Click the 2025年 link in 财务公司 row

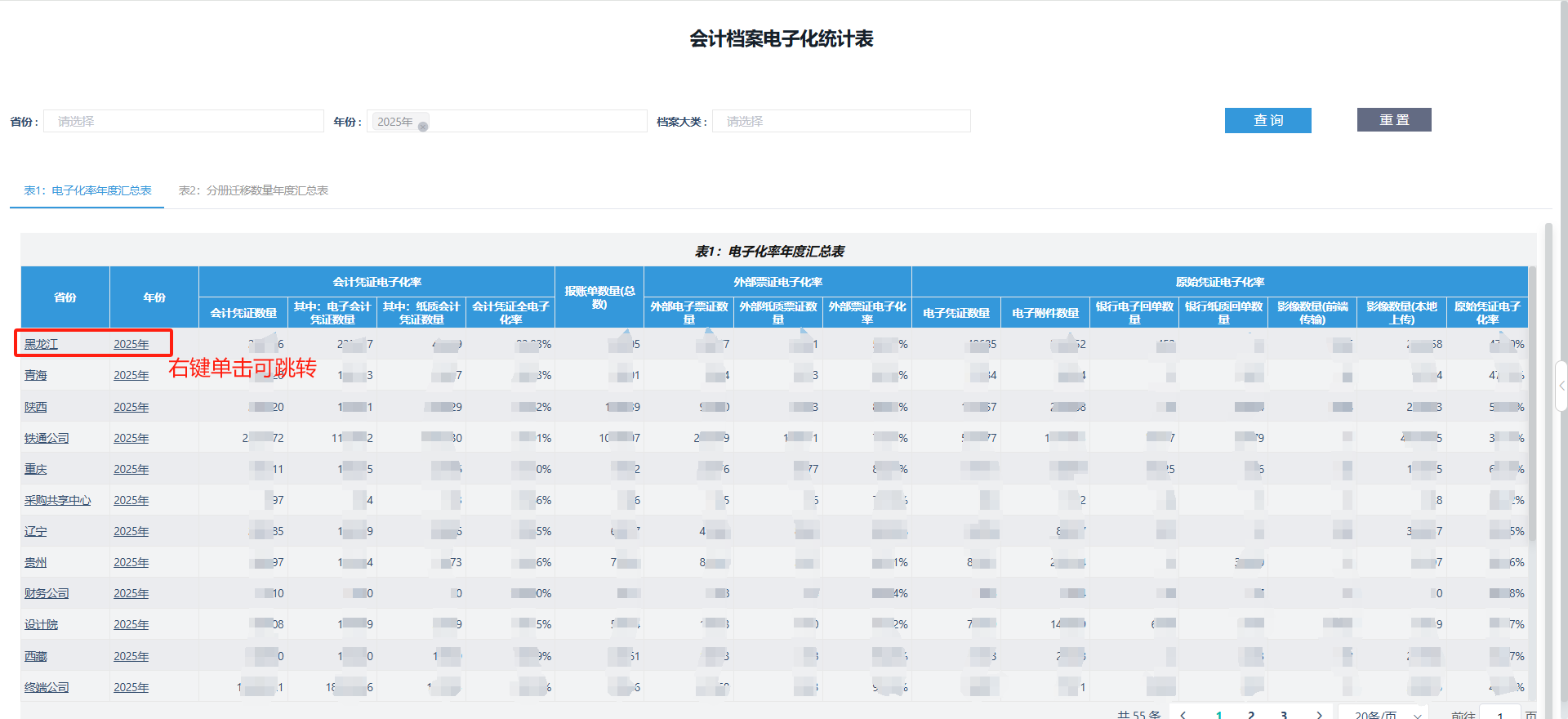coord(131,593)
